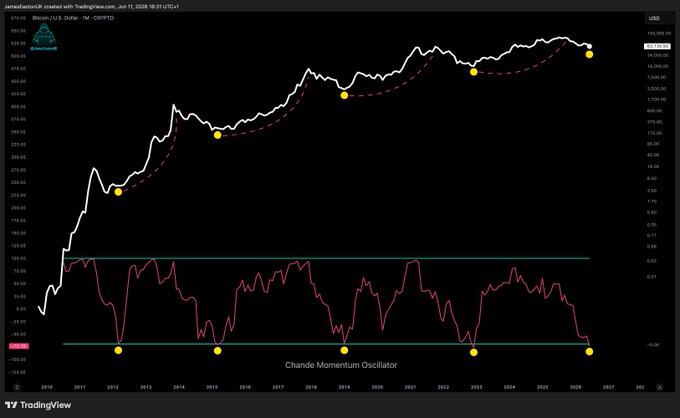The width and height of the screenshot is (680, 418).
Task: Click the 3,500.00 price scale label
Action: [x=659, y=88]
